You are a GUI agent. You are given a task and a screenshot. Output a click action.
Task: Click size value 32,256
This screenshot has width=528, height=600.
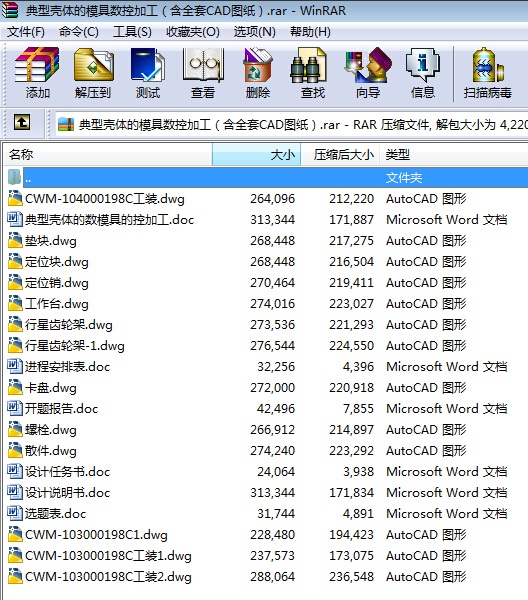pos(276,367)
